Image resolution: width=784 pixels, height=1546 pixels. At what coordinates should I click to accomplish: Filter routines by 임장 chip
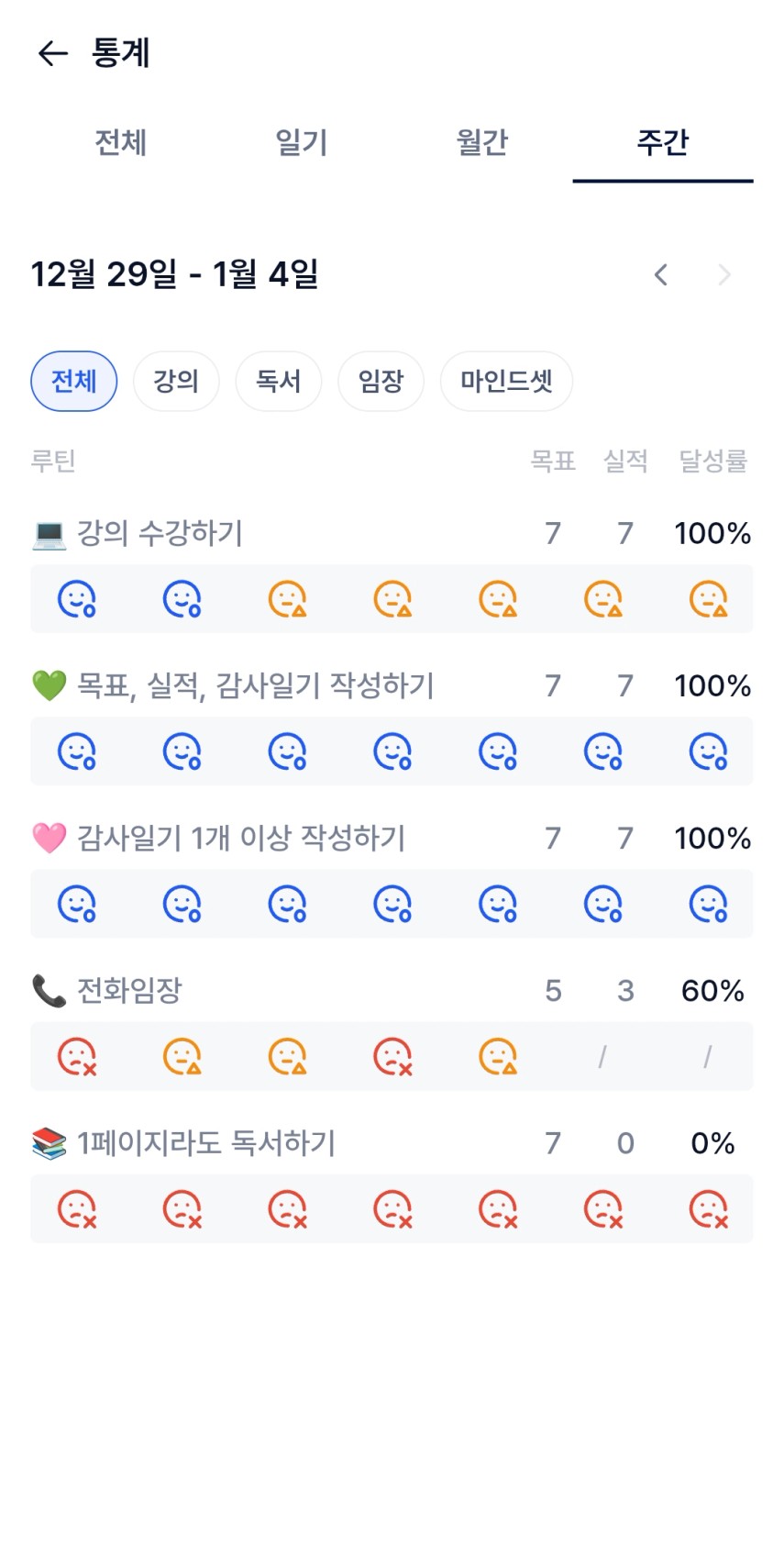381,381
